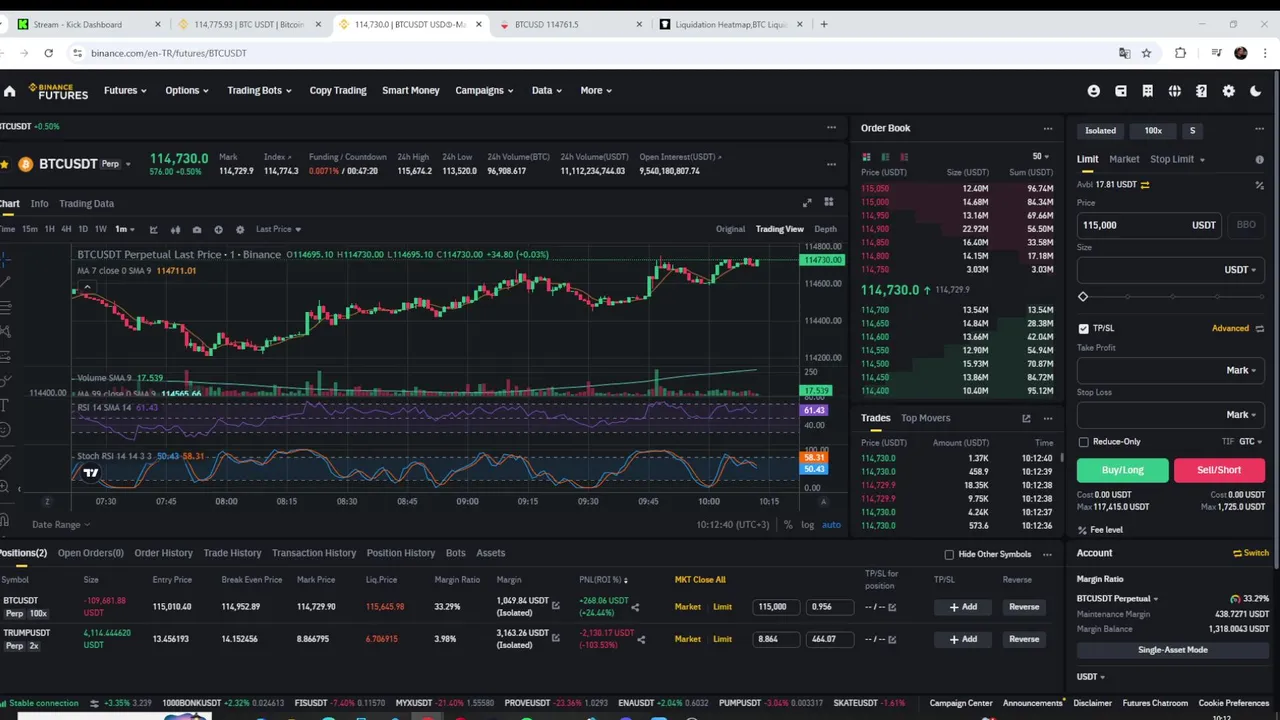Click Buy/Long button
The width and height of the screenshot is (1280, 720).
coord(1122,470)
